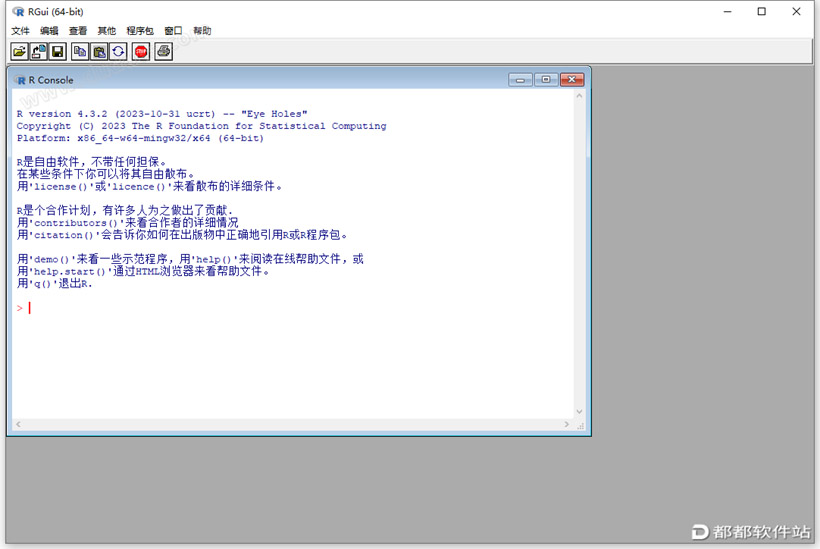Click the Open script folder icon

[x=19, y=51]
